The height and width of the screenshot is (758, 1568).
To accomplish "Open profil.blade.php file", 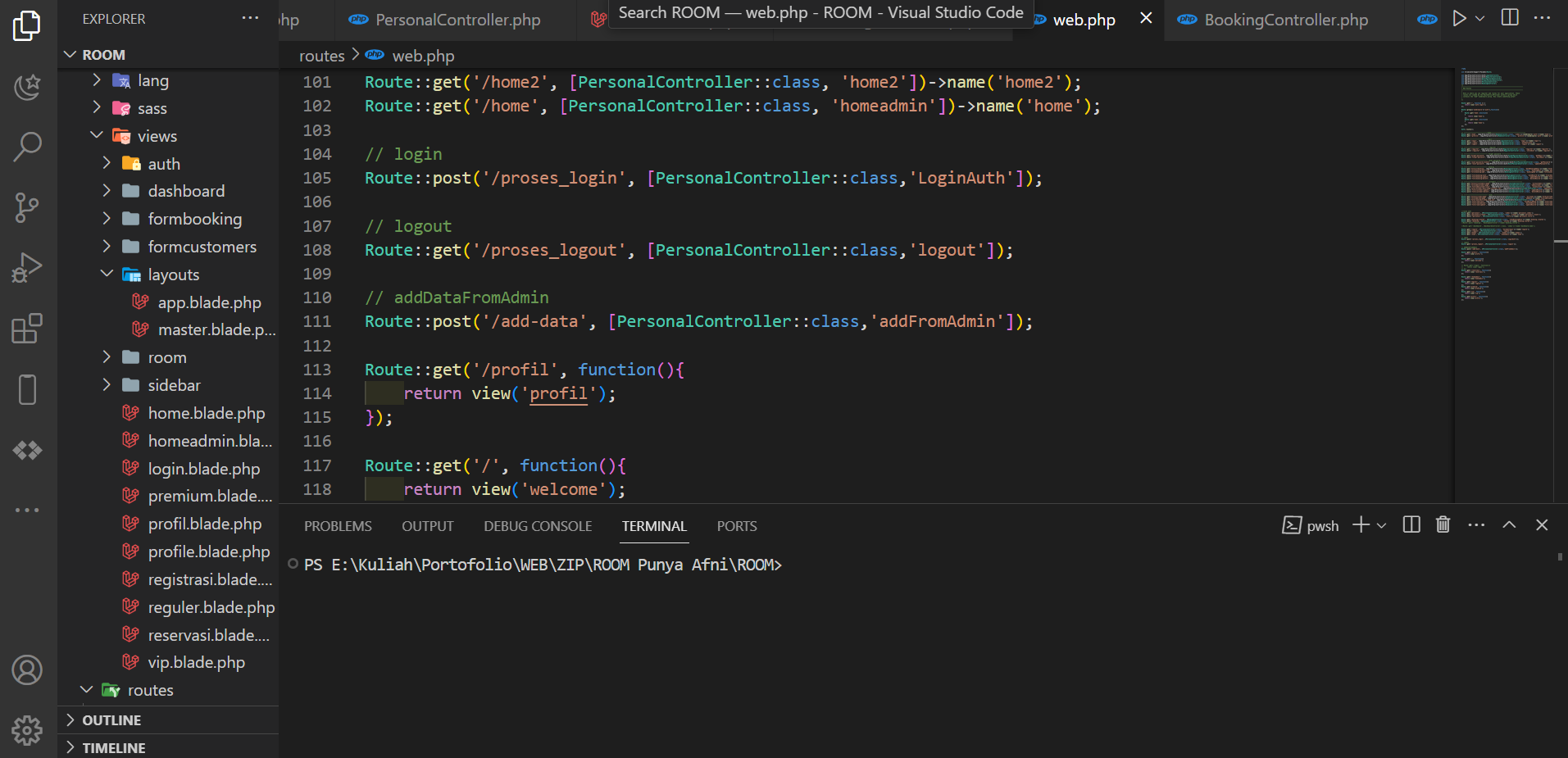I will tap(168, 524).
